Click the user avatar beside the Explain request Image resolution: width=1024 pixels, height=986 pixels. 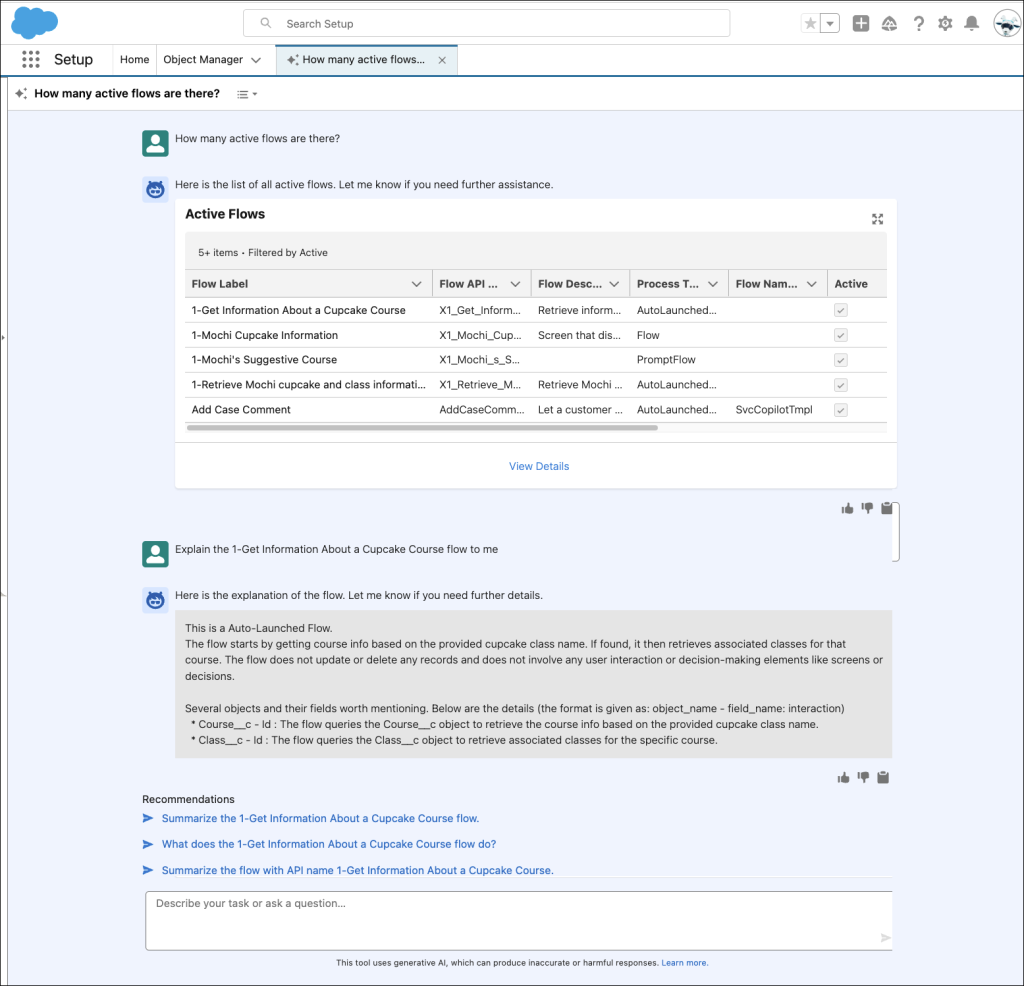[x=155, y=554]
